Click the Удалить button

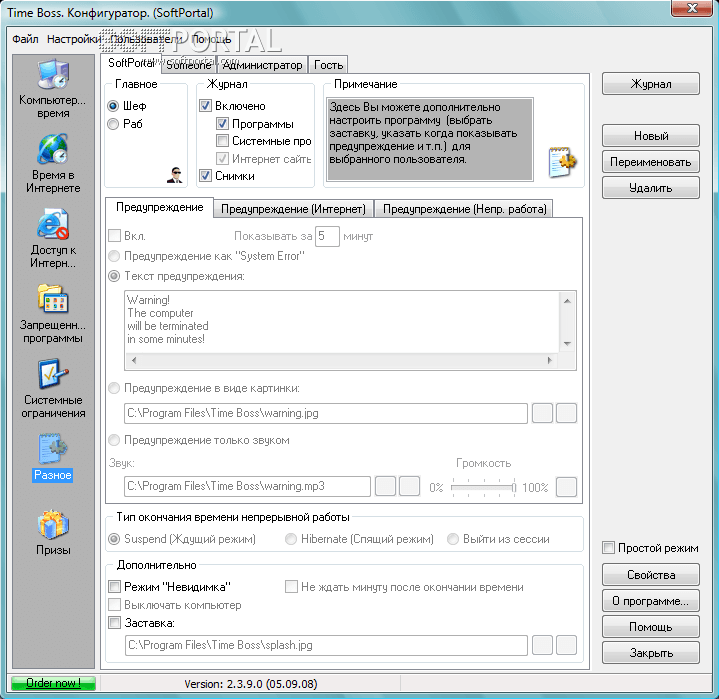[x=651, y=188]
